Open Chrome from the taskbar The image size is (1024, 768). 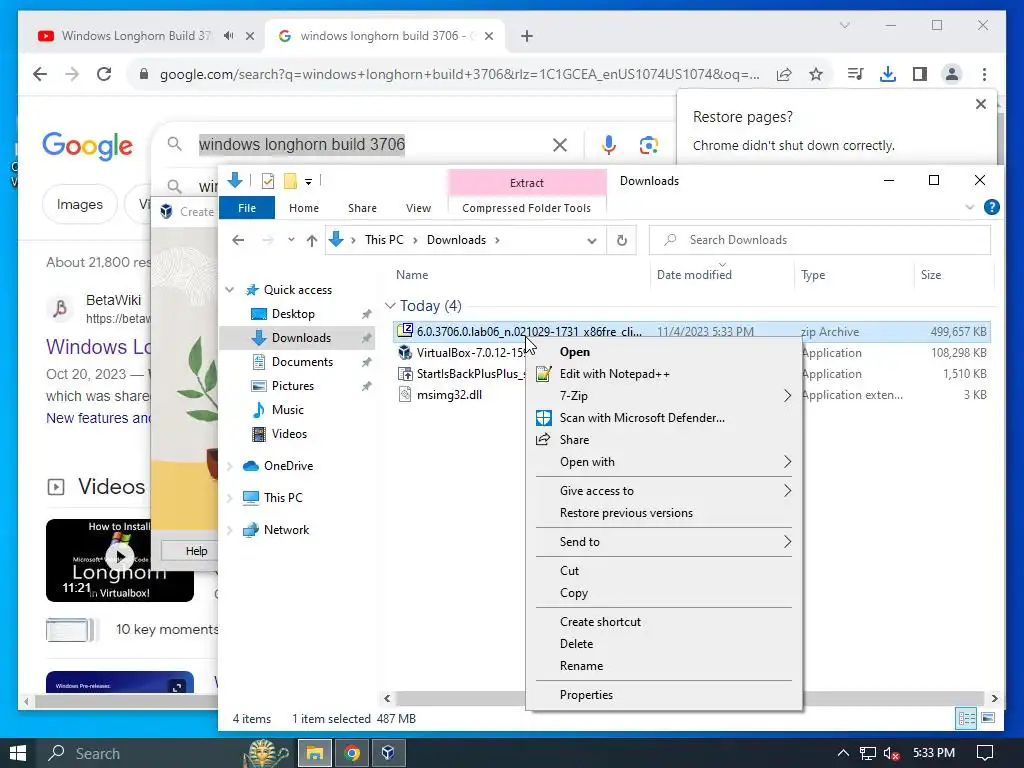(352, 753)
